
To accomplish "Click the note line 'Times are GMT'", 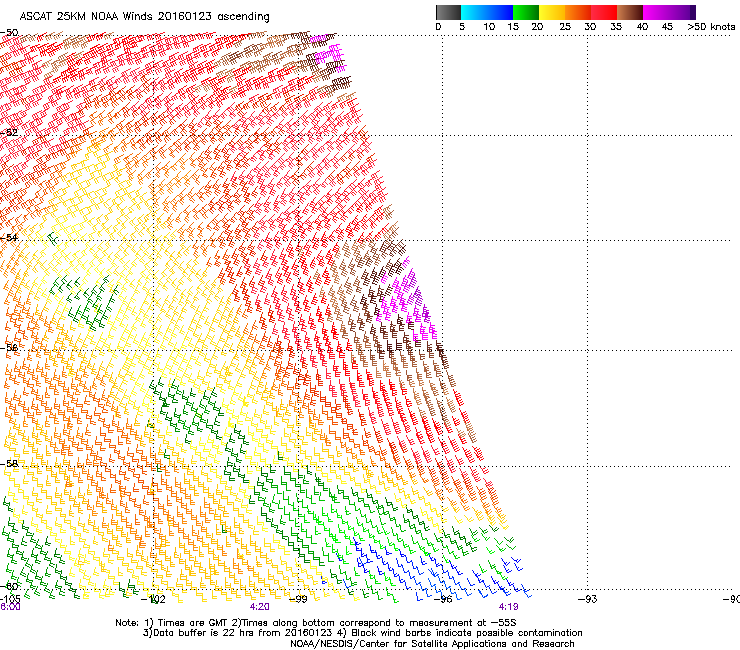I will click(x=194, y=623).
